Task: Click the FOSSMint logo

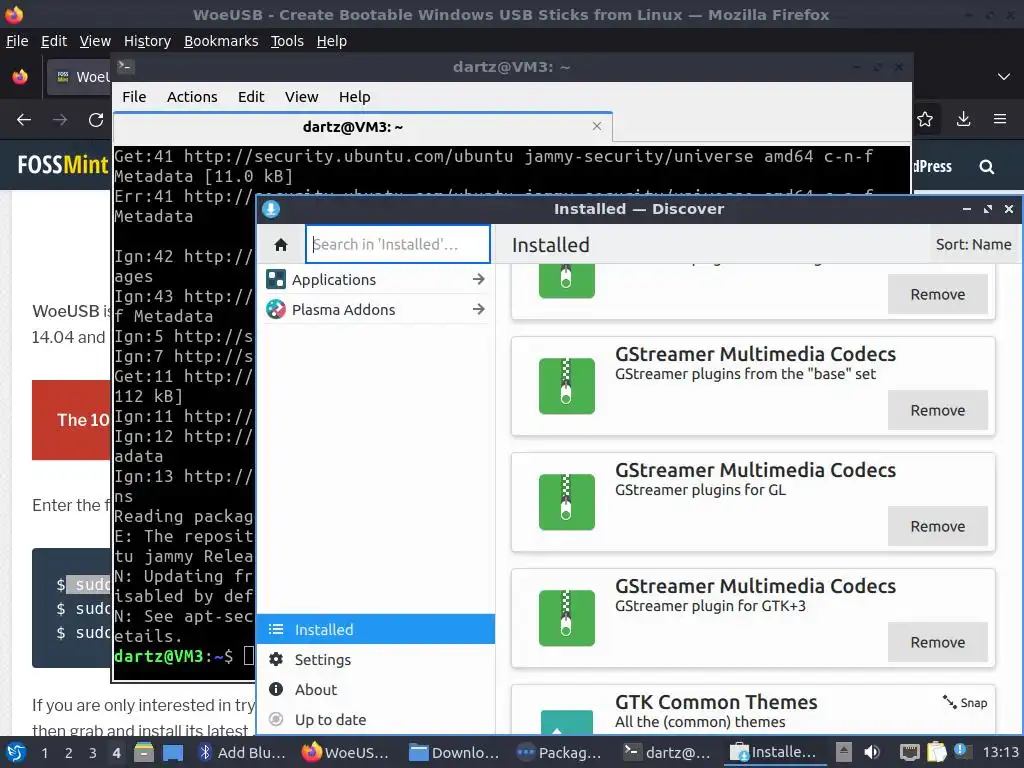Action: click(63, 165)
